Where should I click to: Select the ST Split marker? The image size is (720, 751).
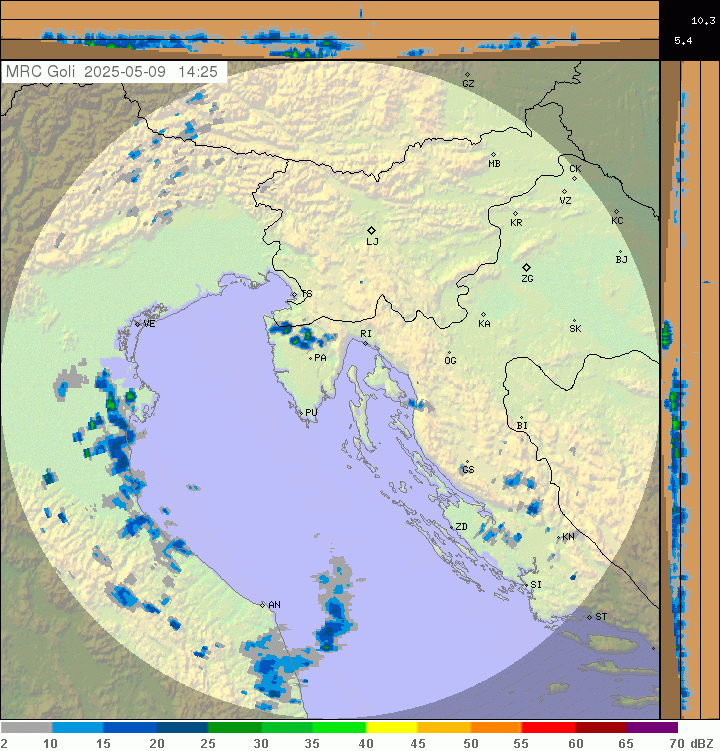point(589,617)
